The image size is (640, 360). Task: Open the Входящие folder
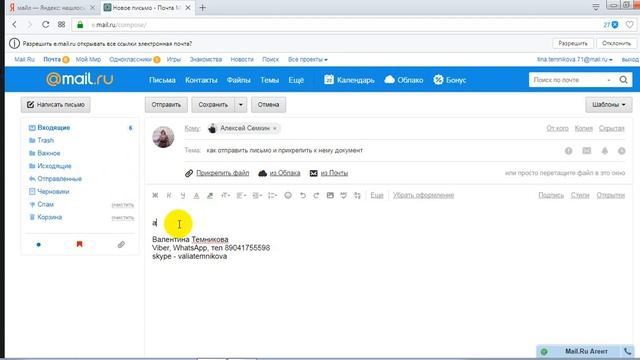point(53,128)
